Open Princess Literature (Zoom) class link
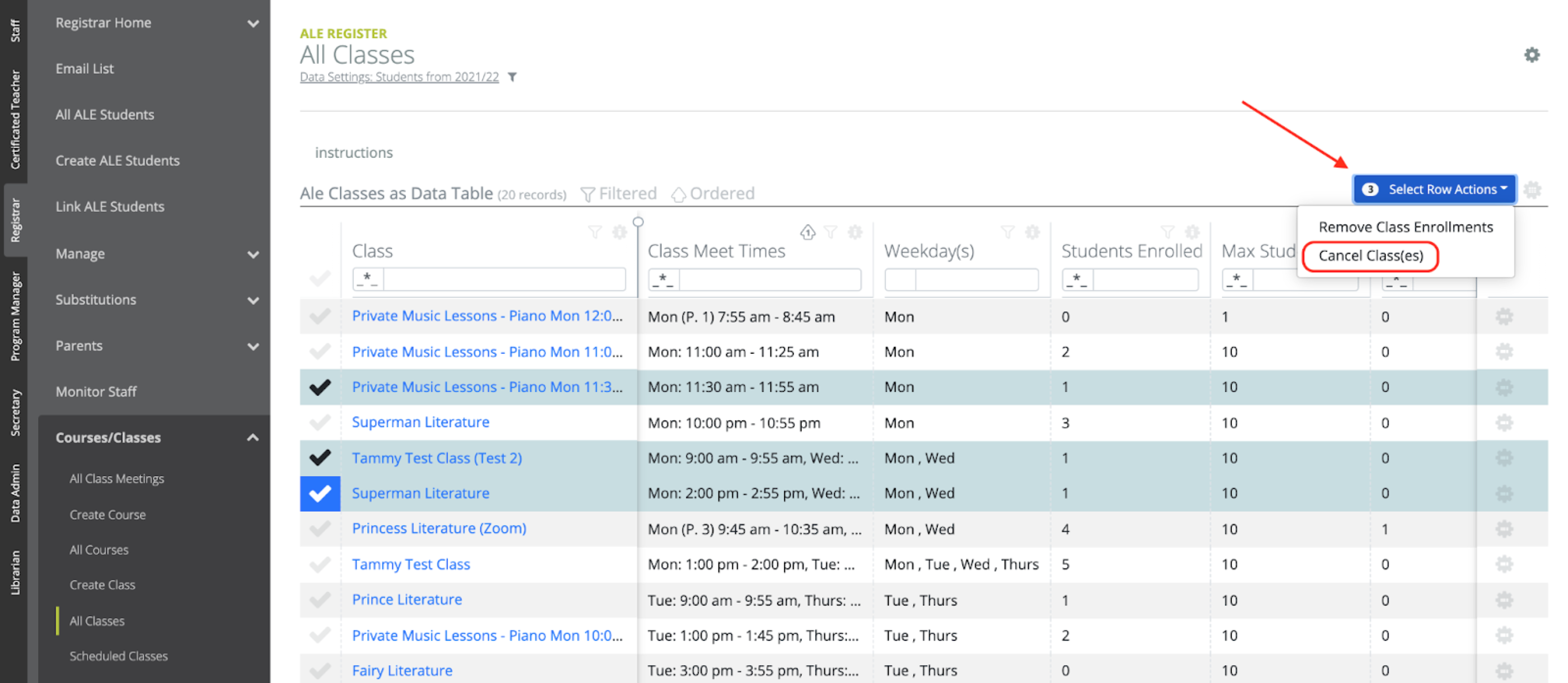The width and height of the screenshot is (1568, 683). coord(439,528)
